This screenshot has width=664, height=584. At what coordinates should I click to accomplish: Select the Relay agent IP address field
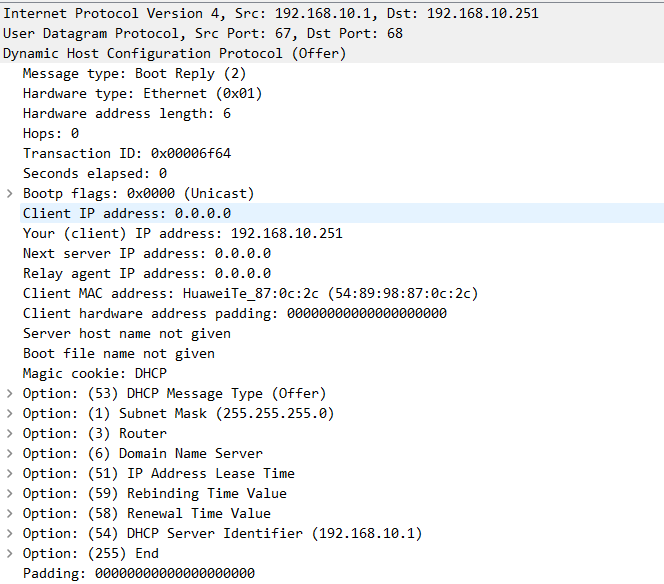coord(146,273)
